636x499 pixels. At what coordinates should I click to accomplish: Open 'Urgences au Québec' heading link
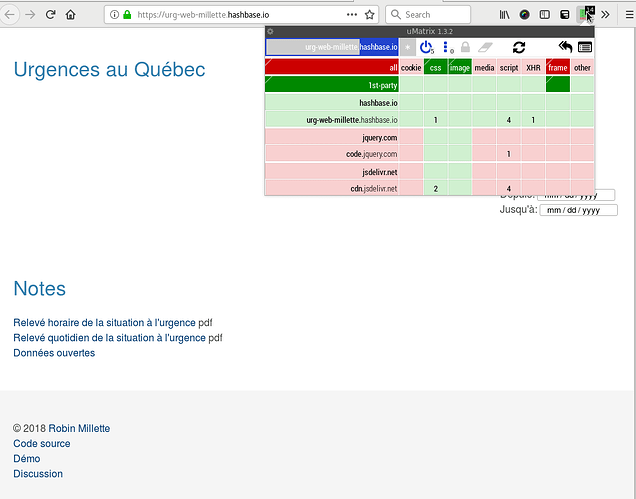pyautogui.click(x=109, y=69)
